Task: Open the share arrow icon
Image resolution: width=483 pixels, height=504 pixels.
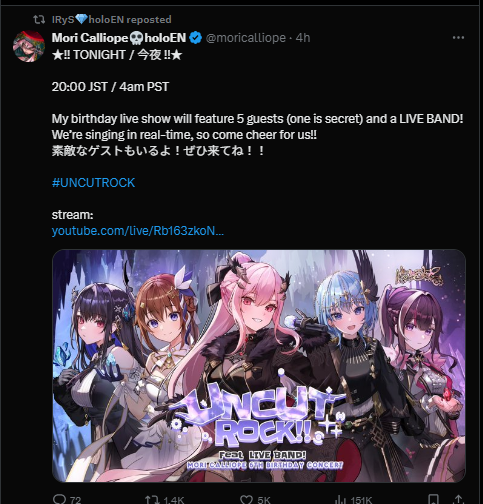Action: [459, 499]
